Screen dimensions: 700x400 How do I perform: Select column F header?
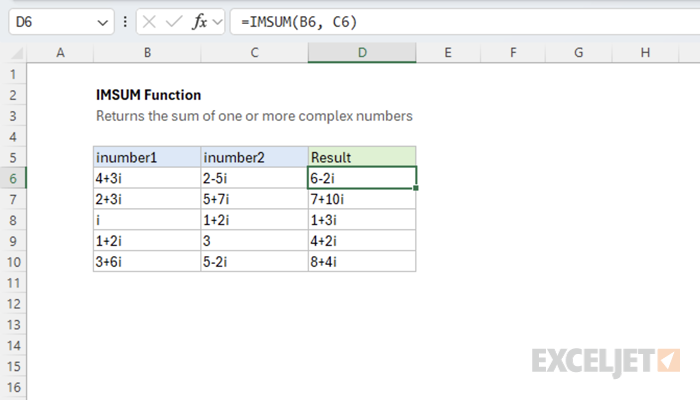(x=513, y=53)
